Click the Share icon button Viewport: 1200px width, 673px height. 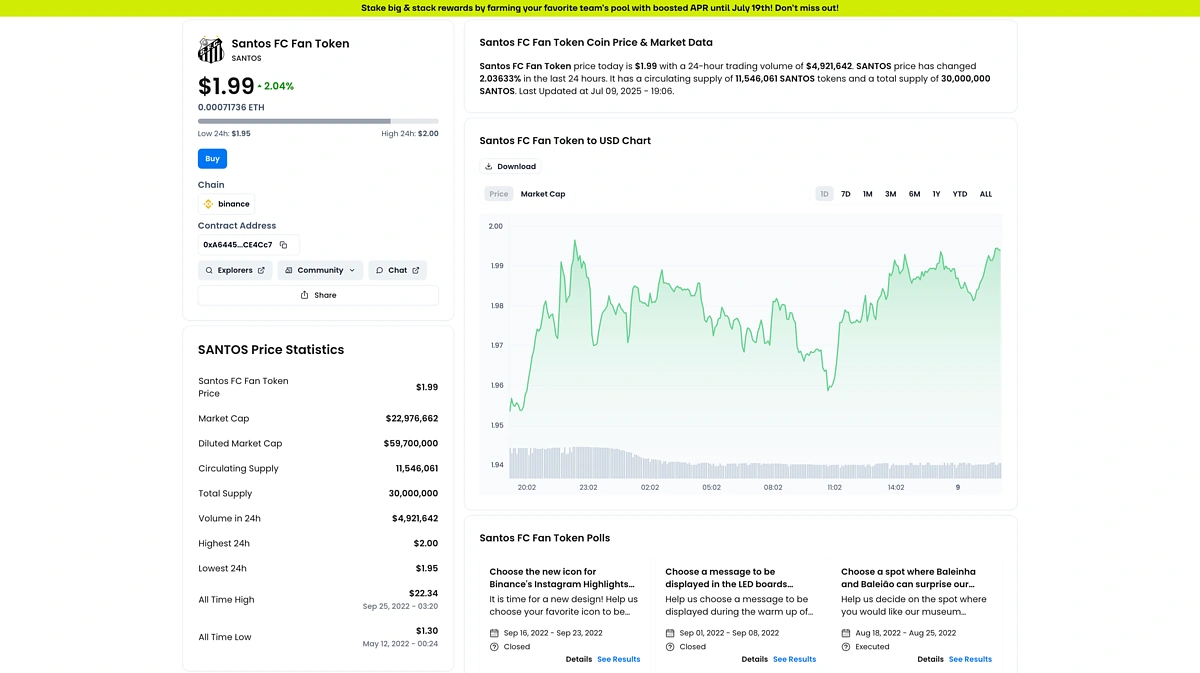coord(305,296)
